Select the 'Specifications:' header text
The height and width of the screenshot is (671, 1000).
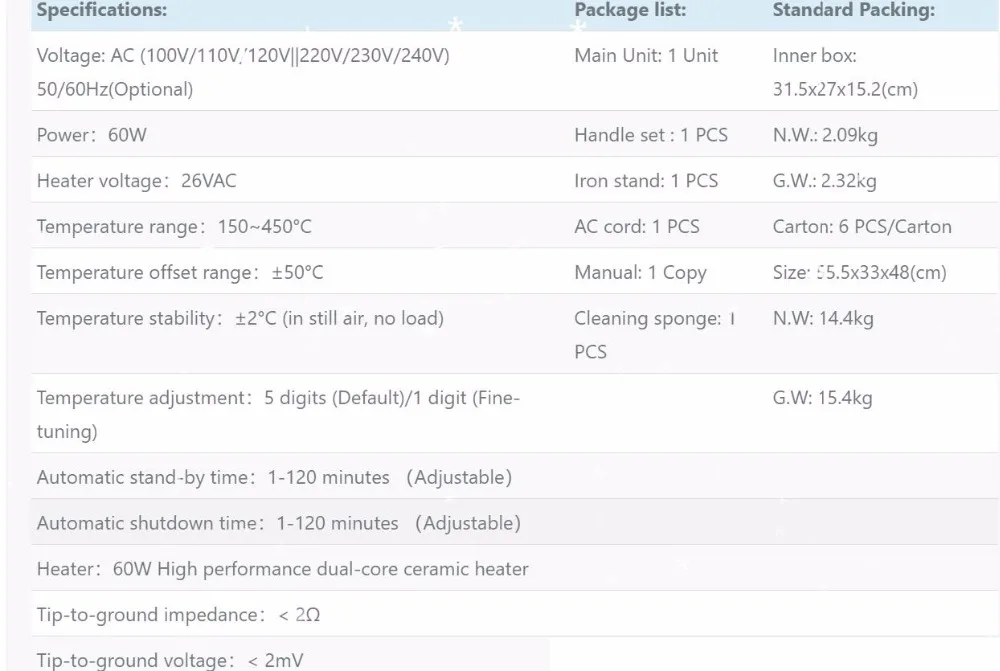[x=101, y=10]
